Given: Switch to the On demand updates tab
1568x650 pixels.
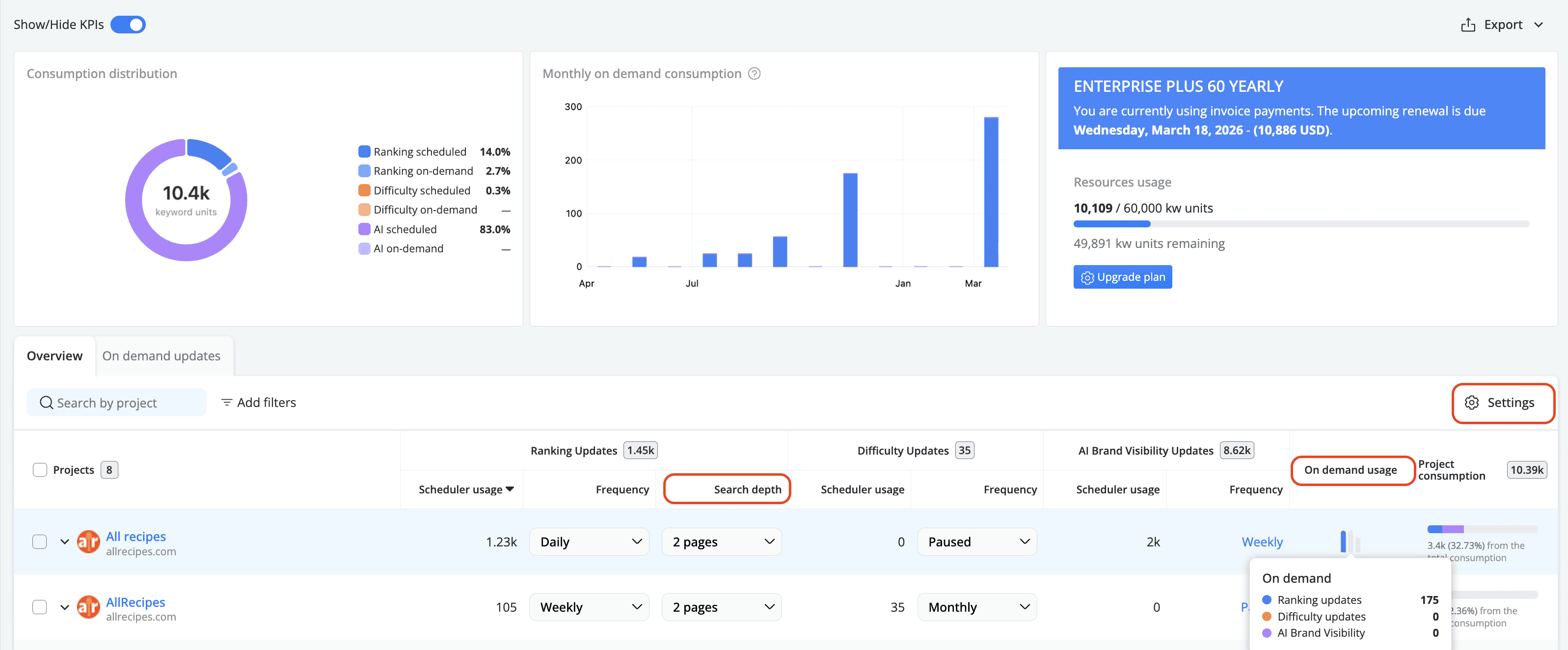Looking at the screenshot, I should coord(162,355).
